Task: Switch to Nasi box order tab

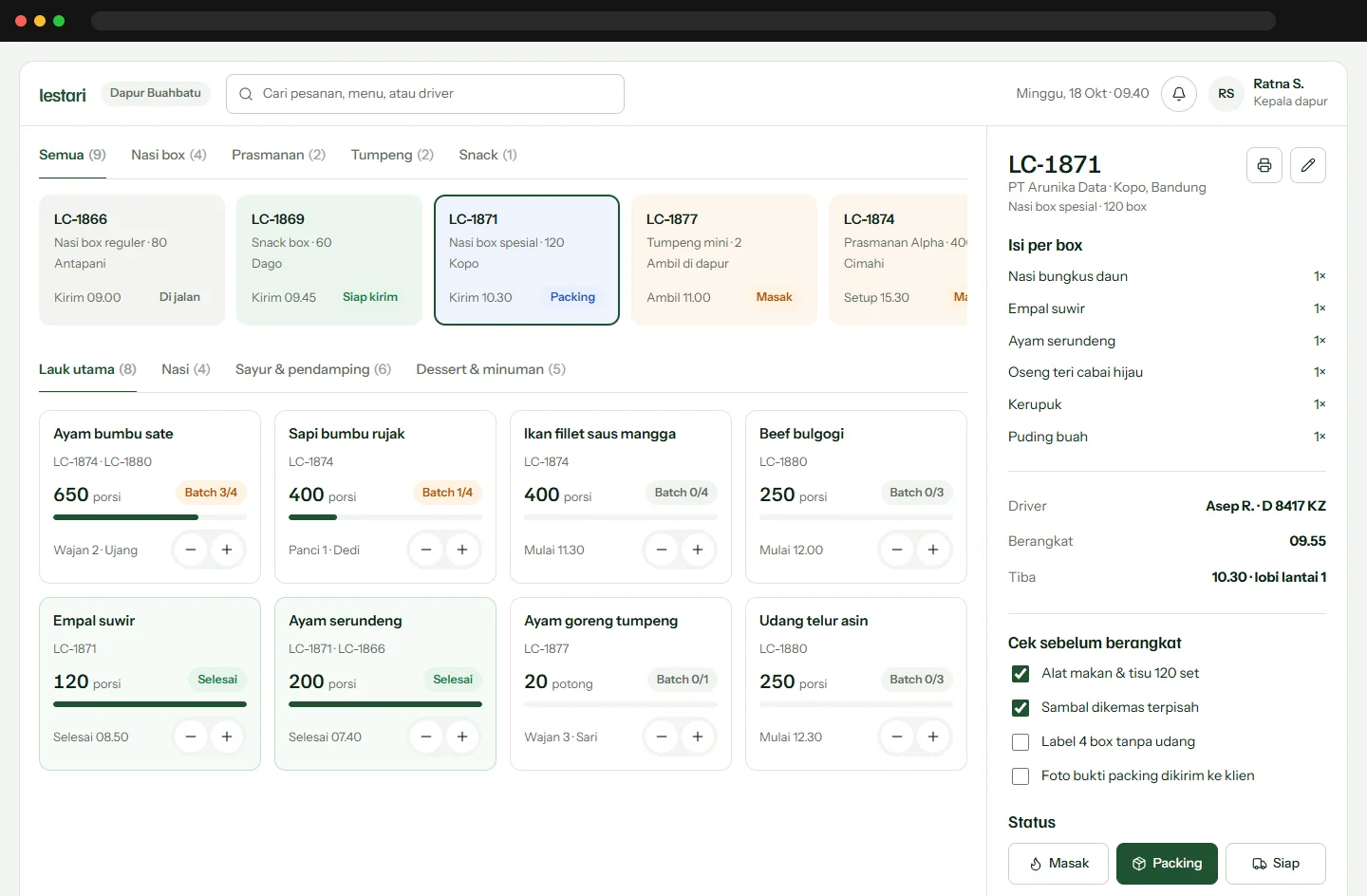Action: click(x=169, y=155)
